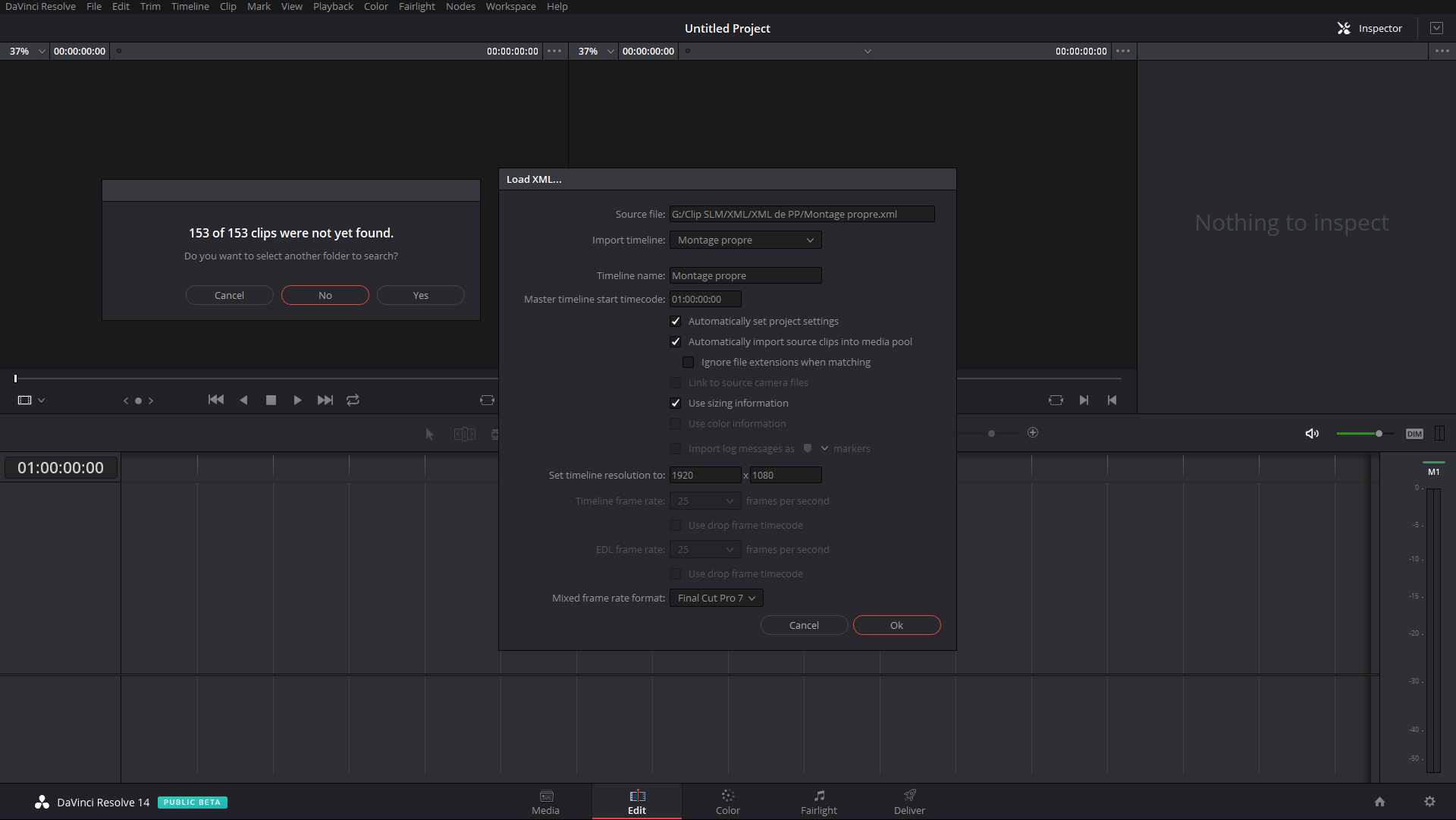
Task: Click the play forward button
Action: click(297, 400)
